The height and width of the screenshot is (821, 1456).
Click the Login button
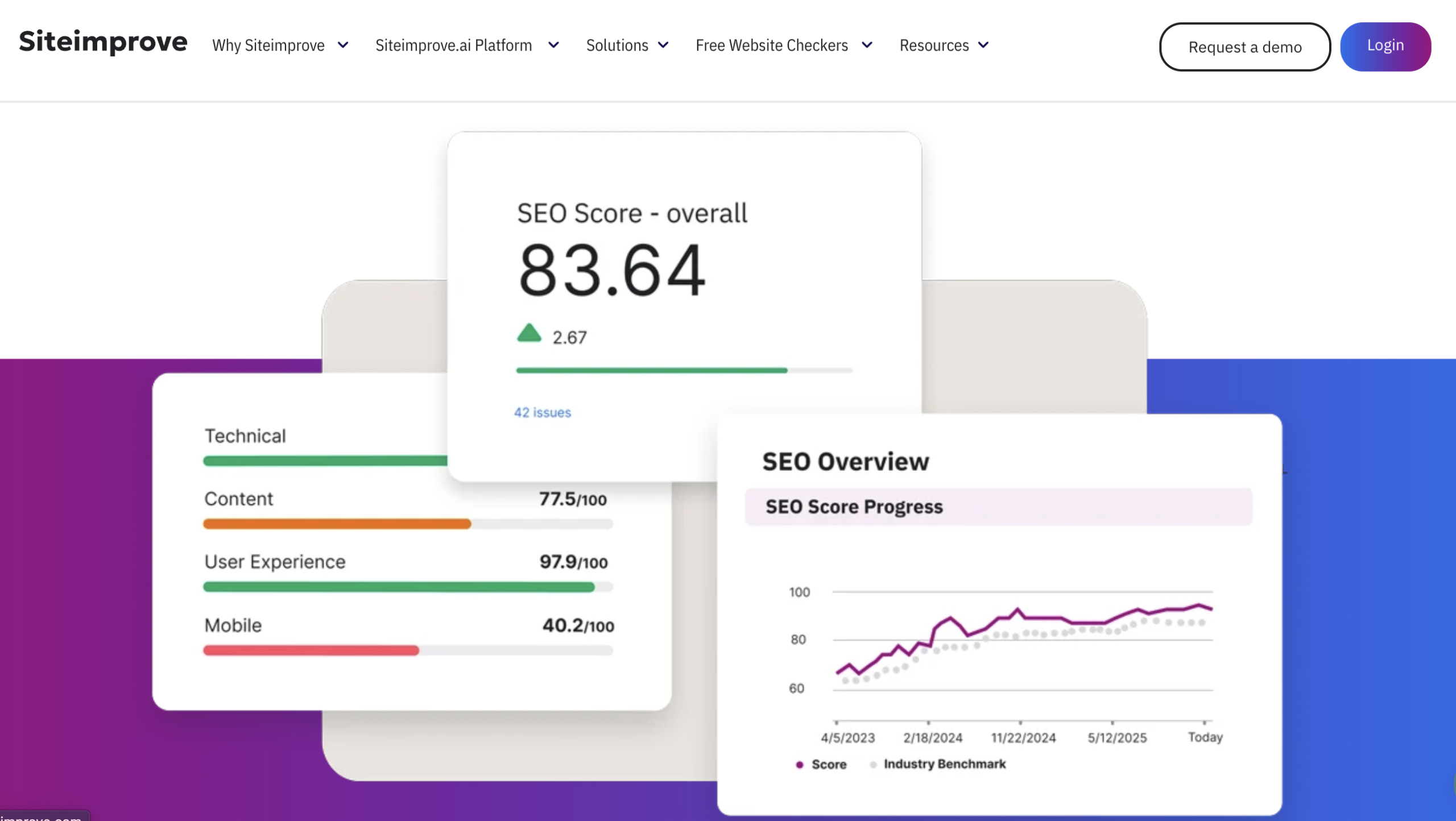click(x=1385, y=47)
